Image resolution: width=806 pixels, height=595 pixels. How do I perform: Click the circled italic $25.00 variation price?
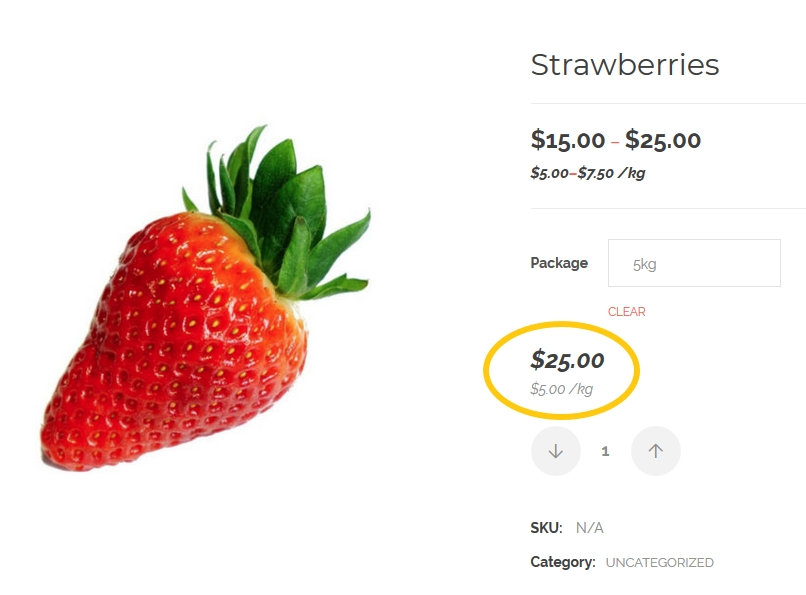567,360
